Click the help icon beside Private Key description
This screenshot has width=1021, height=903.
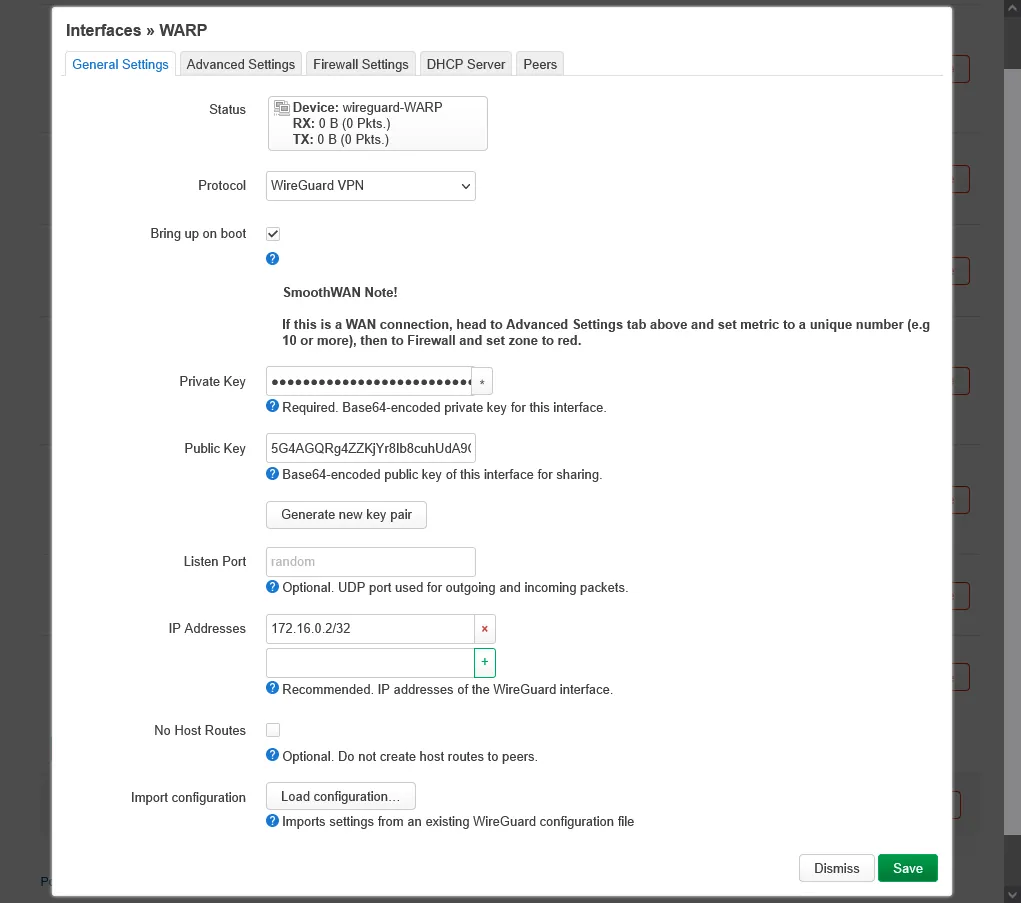(x=273, y=406)
